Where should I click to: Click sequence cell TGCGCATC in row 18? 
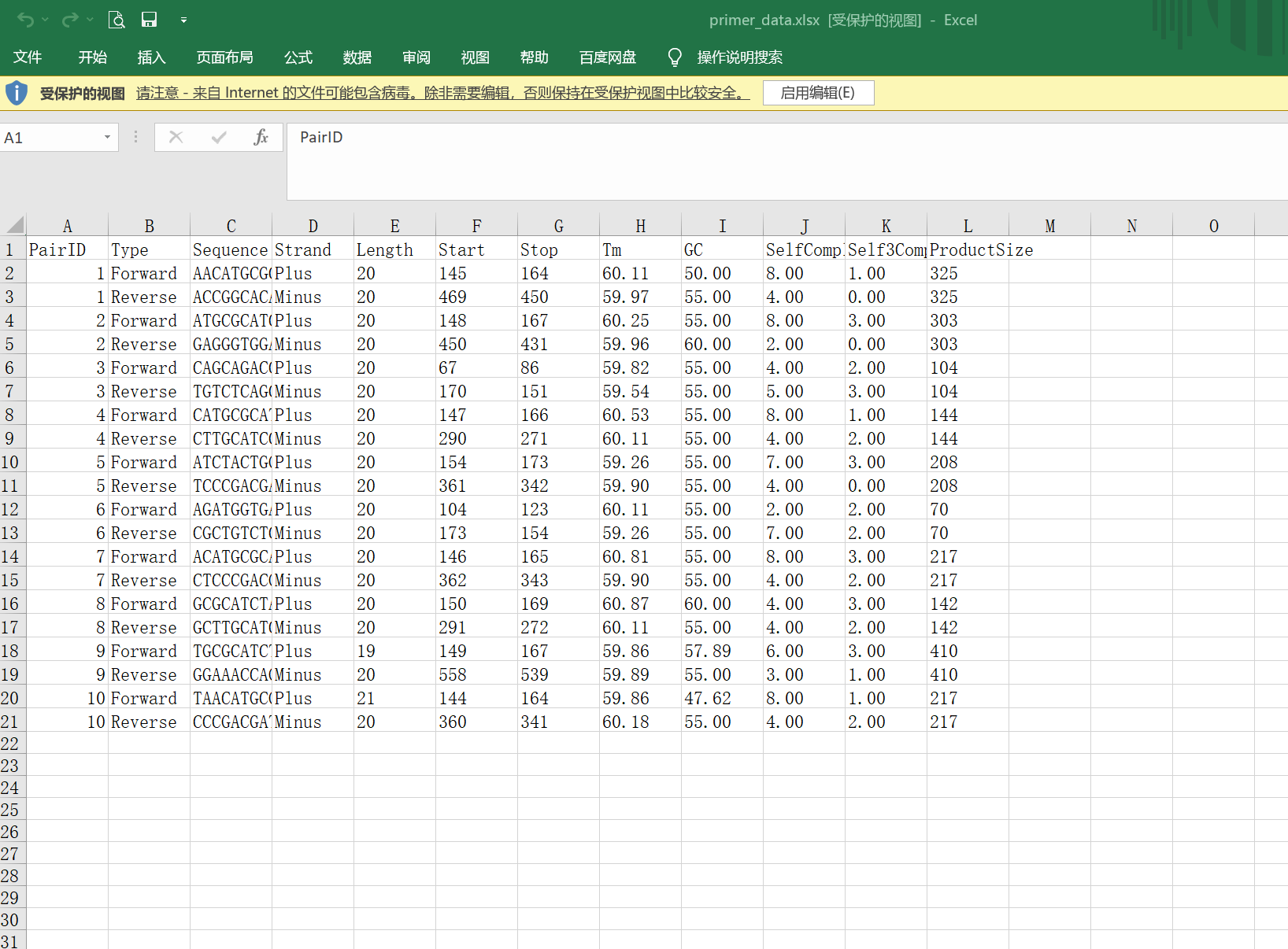231,651
